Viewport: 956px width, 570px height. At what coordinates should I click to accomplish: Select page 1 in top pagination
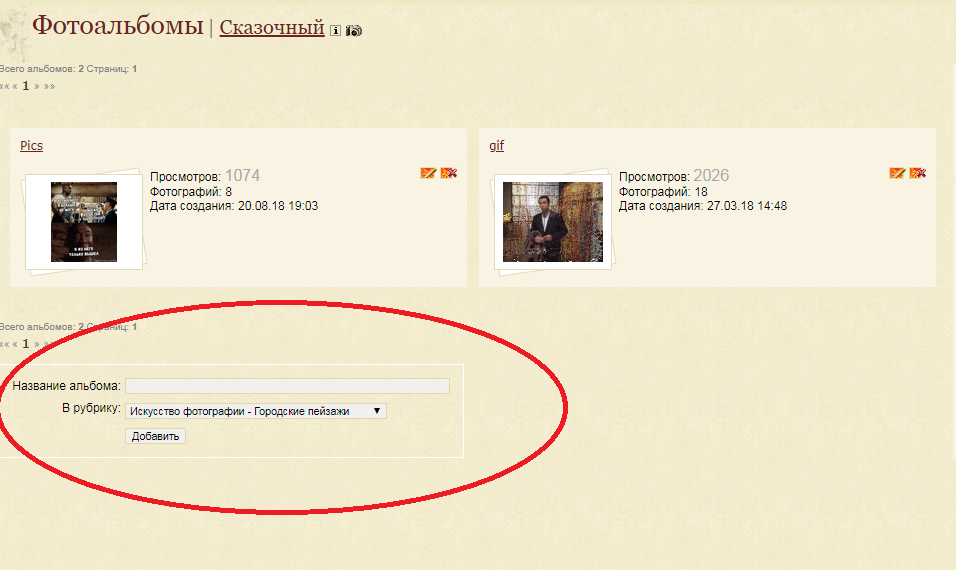26,86
